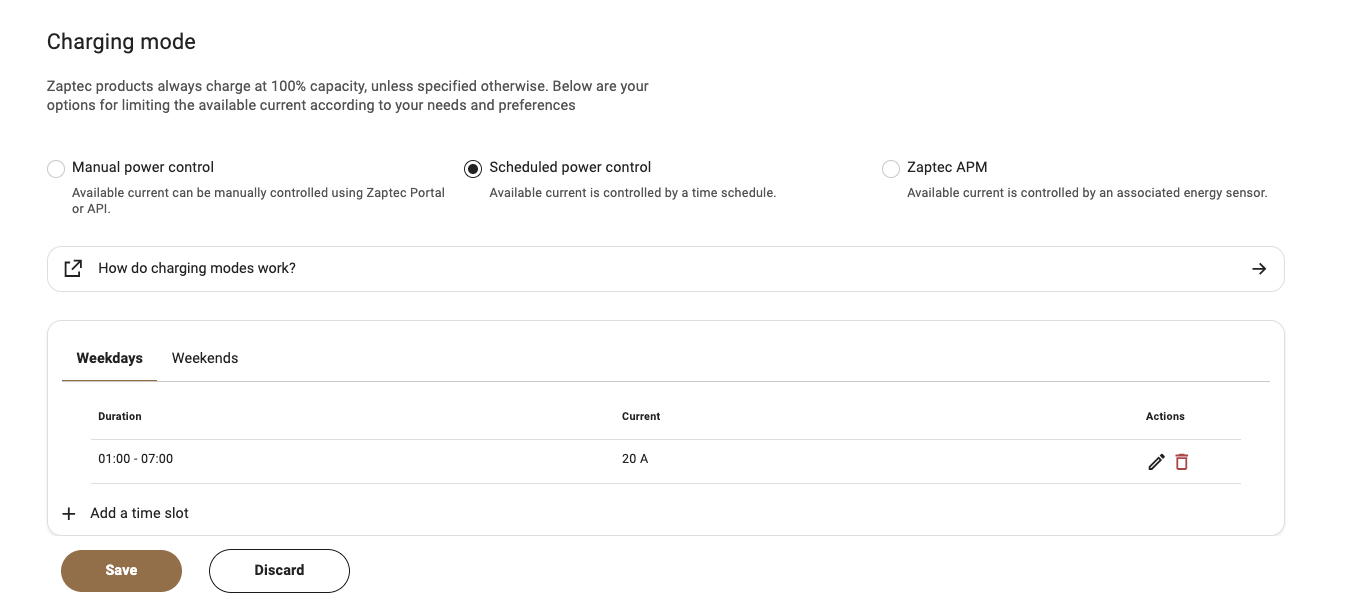Click the external link icon beside charging modes help

point(73,269)
